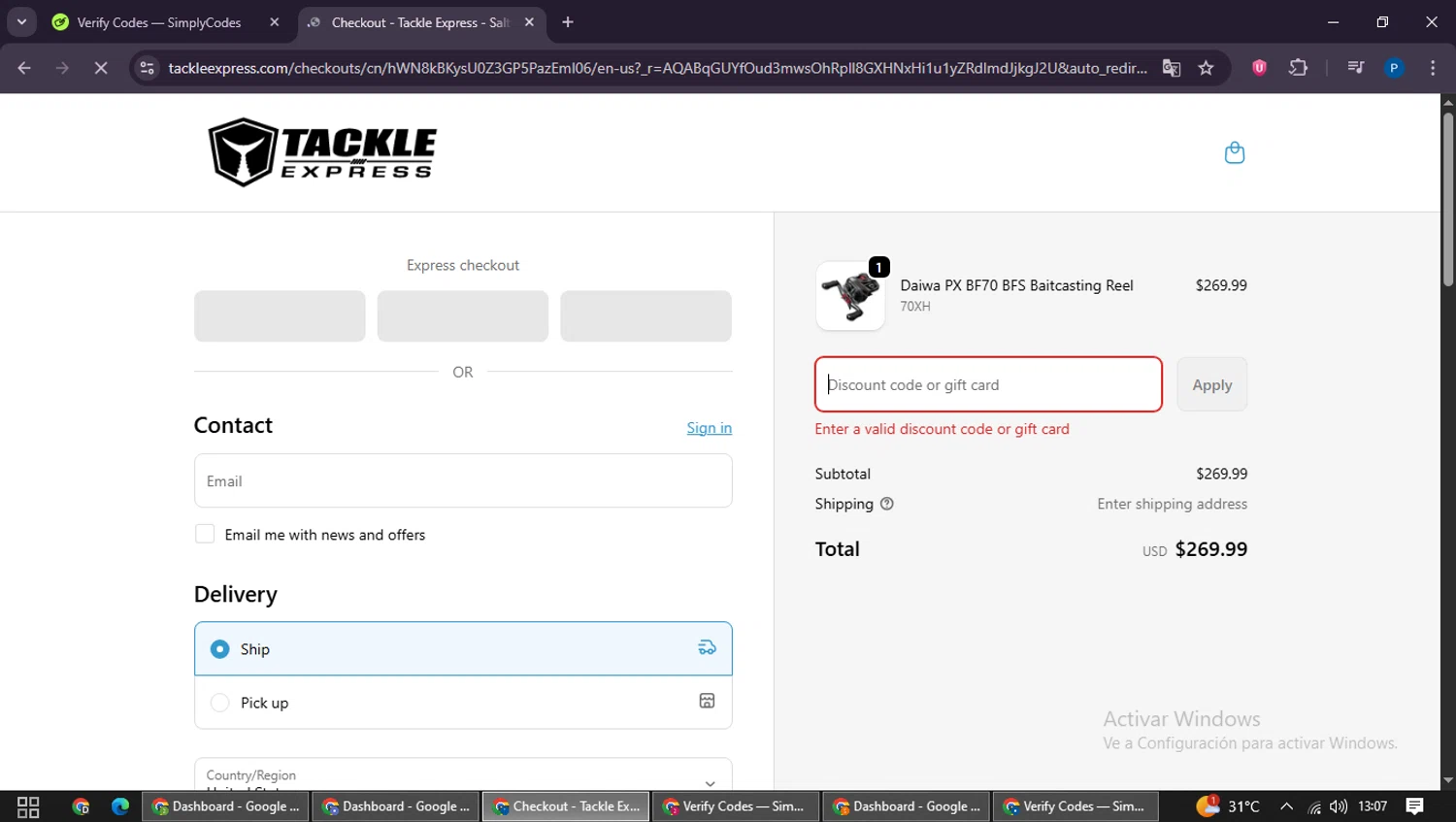Viewport: 1456px width, 822px height.
Task: Open the tab search dropdown arrow
Action: (x=21, y=22)
